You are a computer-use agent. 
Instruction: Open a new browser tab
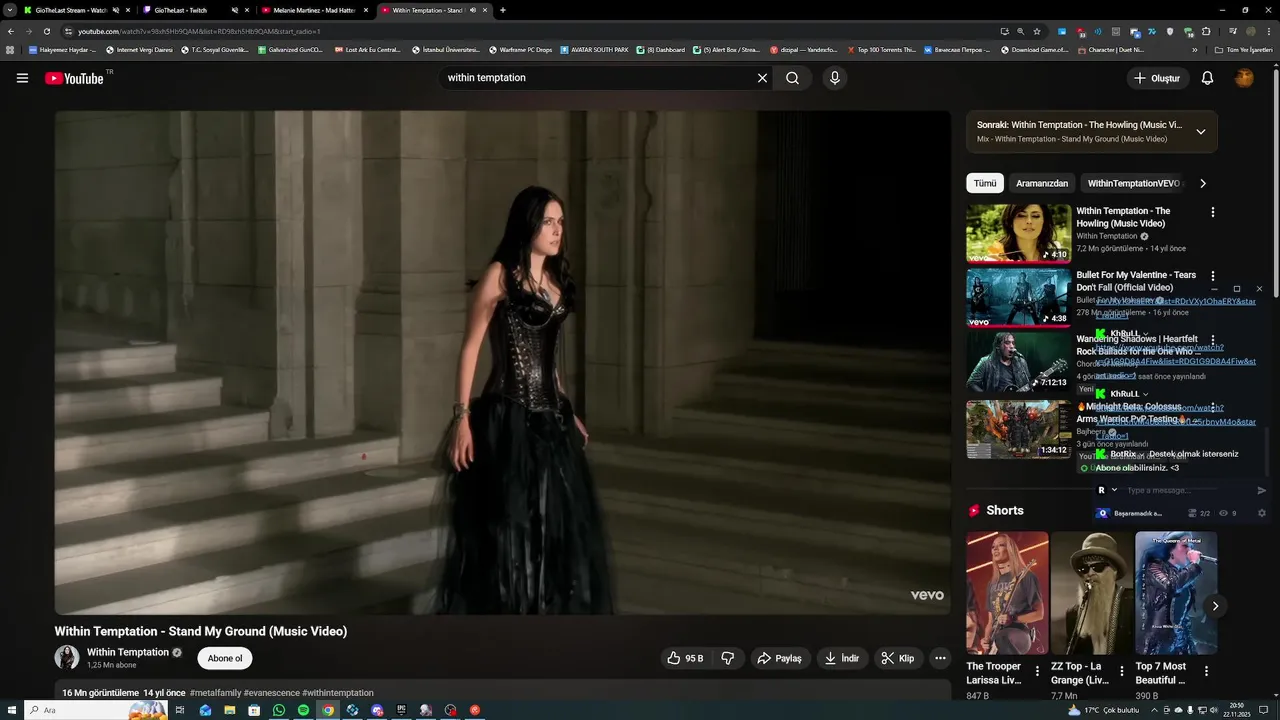tap(502, 10)
